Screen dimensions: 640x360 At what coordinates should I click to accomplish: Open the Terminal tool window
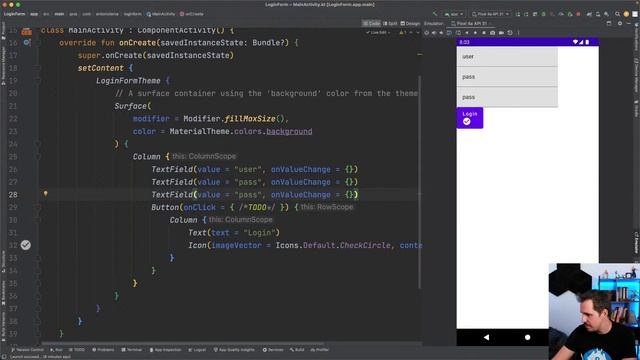click(x=132, y=350)
